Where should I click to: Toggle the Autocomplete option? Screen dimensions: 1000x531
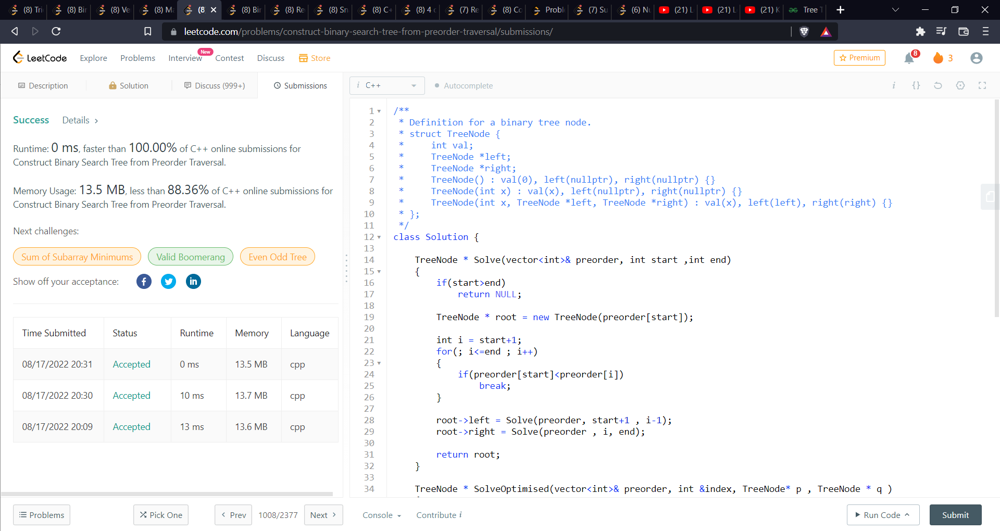464,86
